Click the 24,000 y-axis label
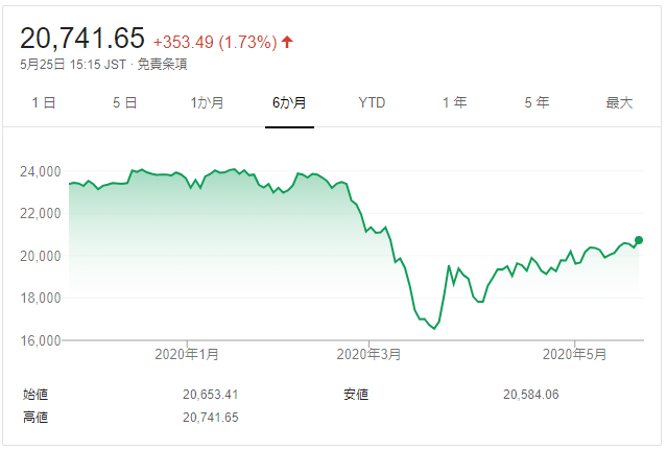This screenshot has width=666, height=450. pos(40,172)
